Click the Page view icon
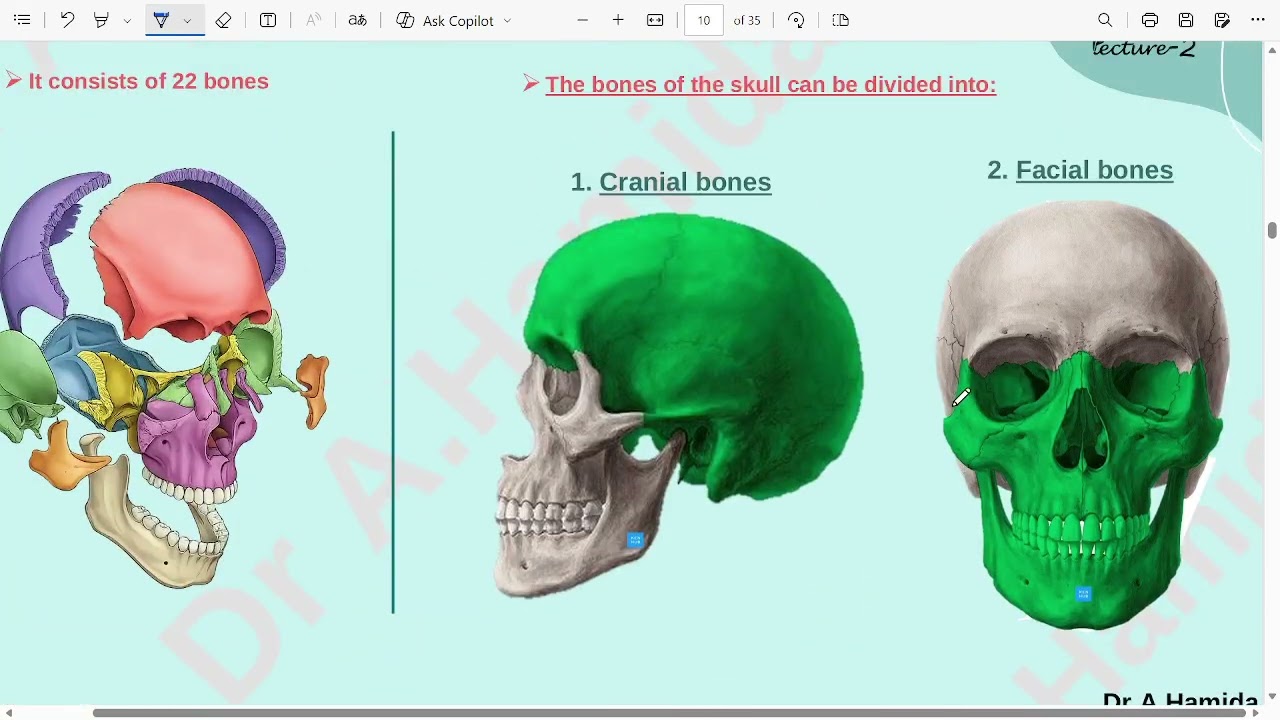This screenshot has height=720, width=1280. tap(840, 20)
